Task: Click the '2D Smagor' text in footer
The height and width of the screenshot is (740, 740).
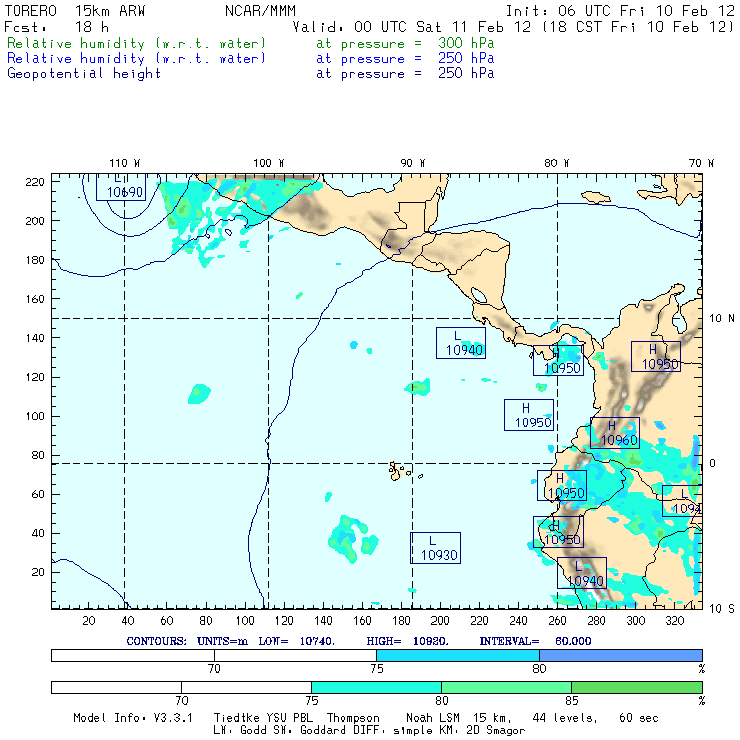Action: point(496,731)
